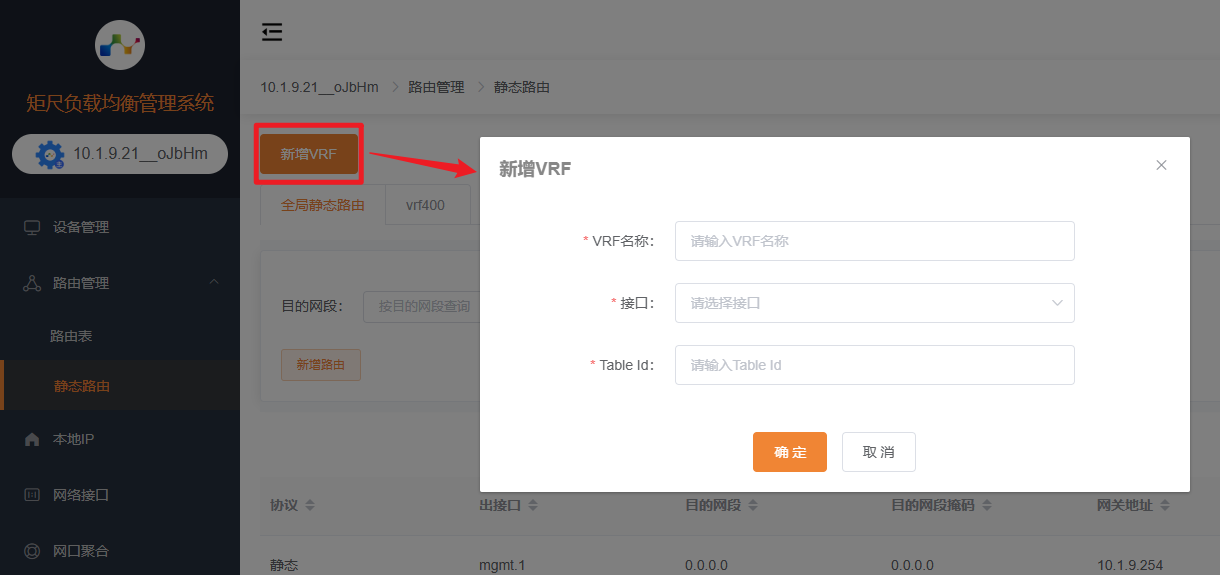Click the VRF名称 input field
This screenshot has width=1220, height=575.
pyautogui.click(x=874, y=241)
